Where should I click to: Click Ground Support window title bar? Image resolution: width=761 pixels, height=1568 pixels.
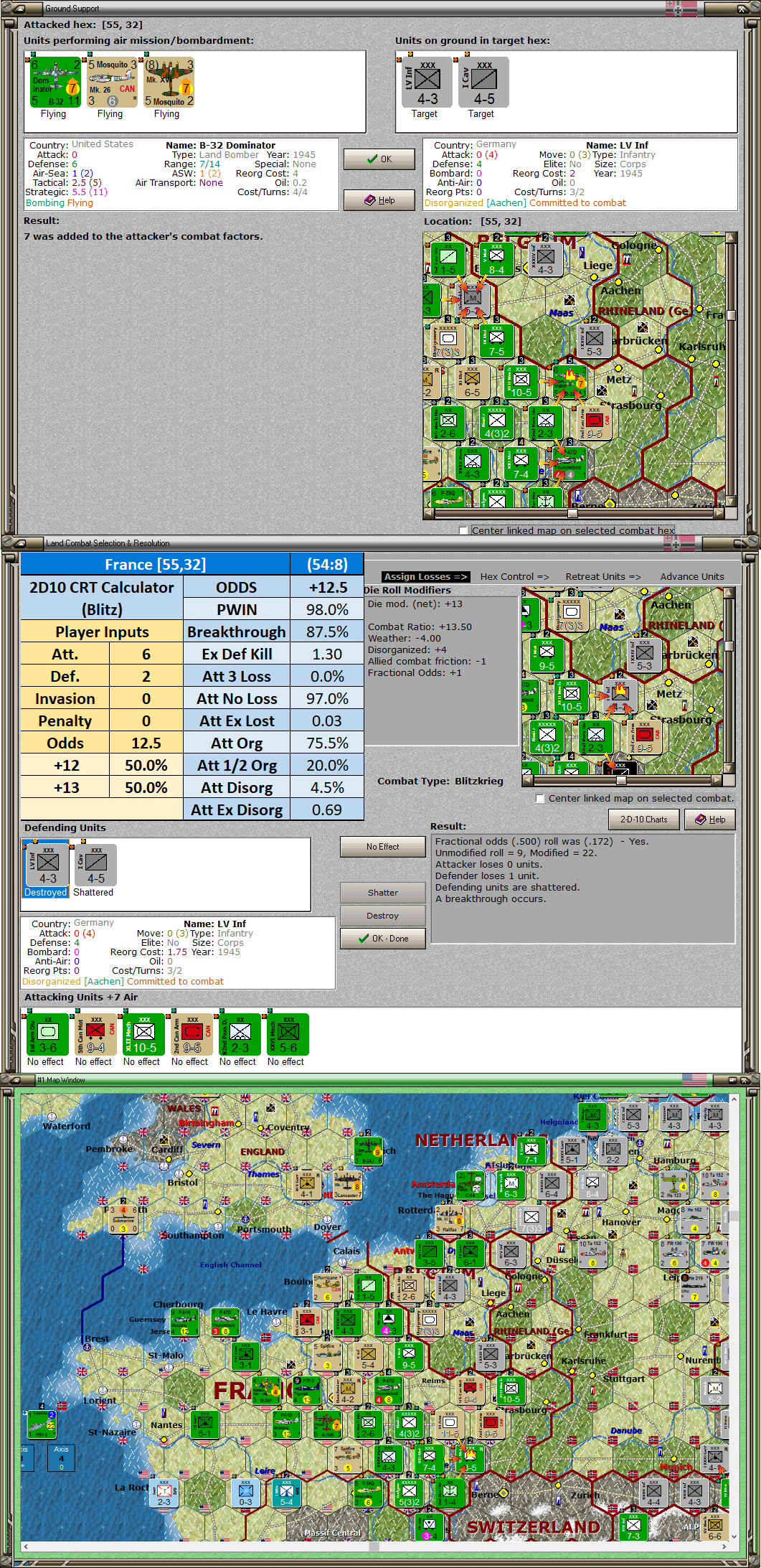coord(380,9)
